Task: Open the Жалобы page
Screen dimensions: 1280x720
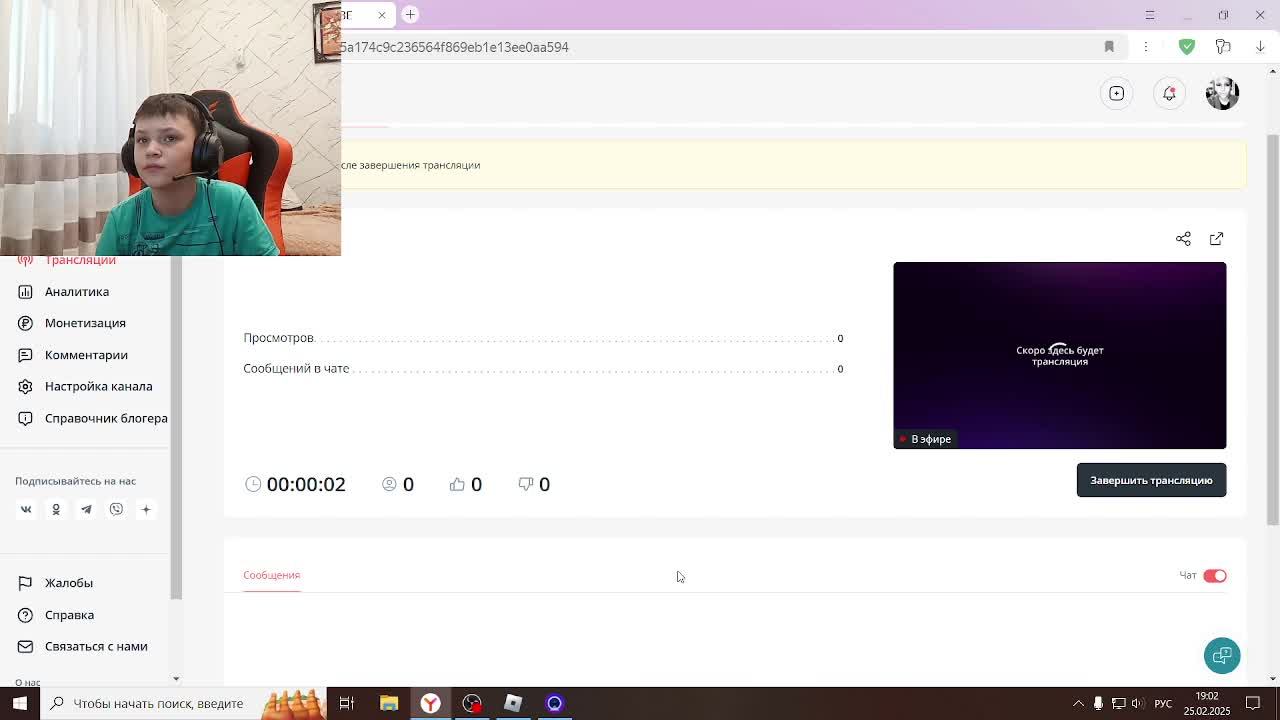Action: click(x=69, y=583)
